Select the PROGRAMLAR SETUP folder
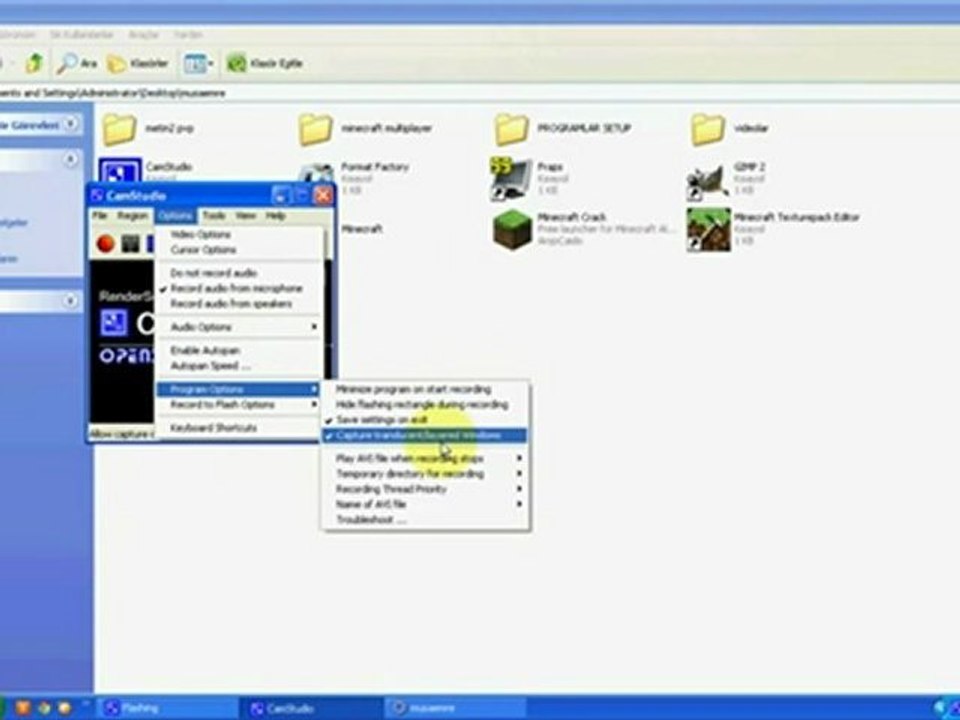The image size is (960, 720). [563, 129]
